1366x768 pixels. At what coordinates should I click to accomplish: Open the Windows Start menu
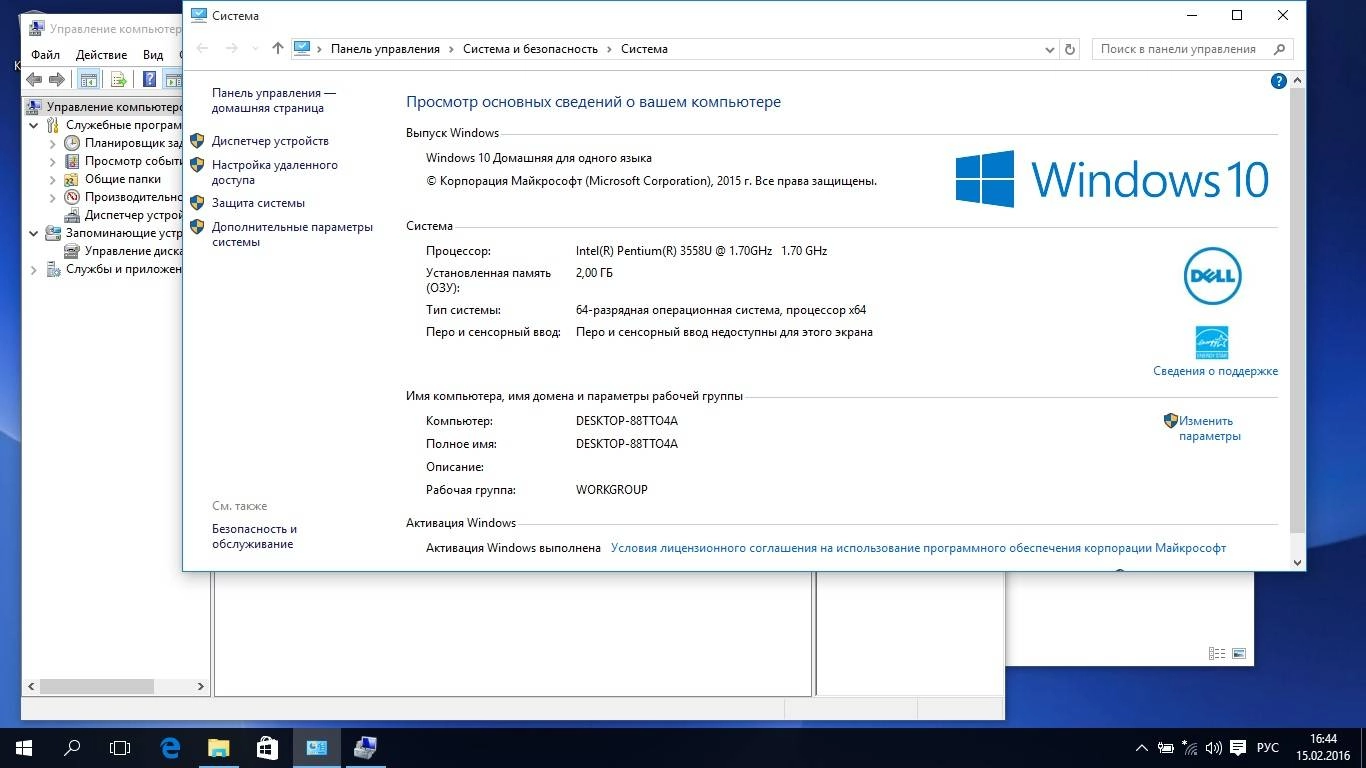point(24,747)
